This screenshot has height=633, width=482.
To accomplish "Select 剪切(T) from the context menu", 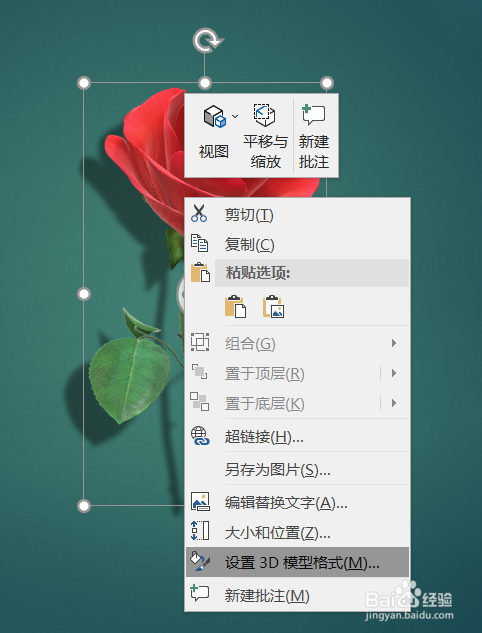I will point(298,214).
